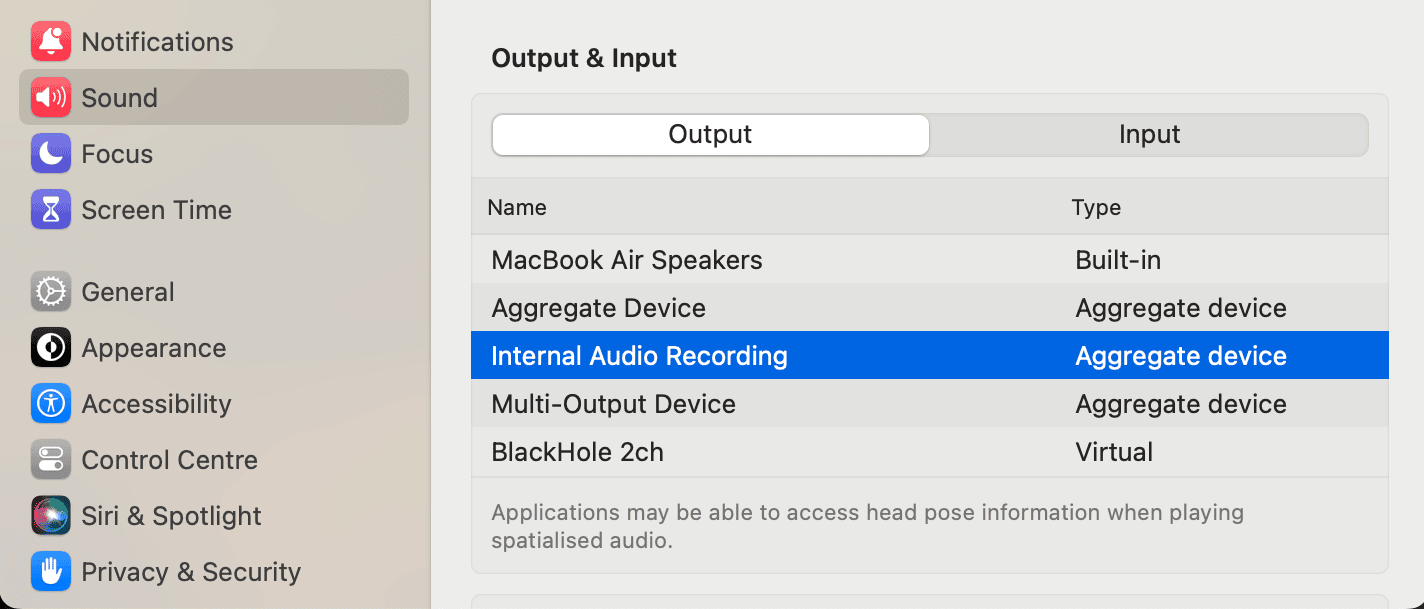
Task: Select the Output tab
Action: (x=710, y=134)
